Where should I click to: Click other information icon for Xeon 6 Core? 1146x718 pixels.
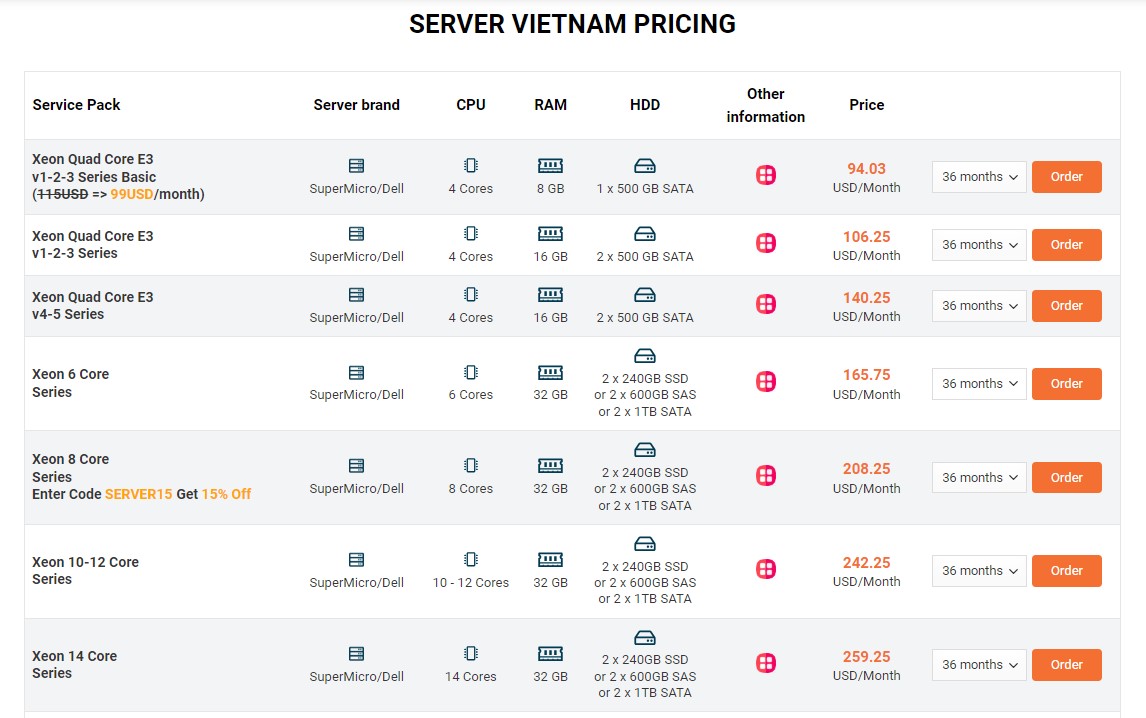pyautogui.click(x=766, y=381)
